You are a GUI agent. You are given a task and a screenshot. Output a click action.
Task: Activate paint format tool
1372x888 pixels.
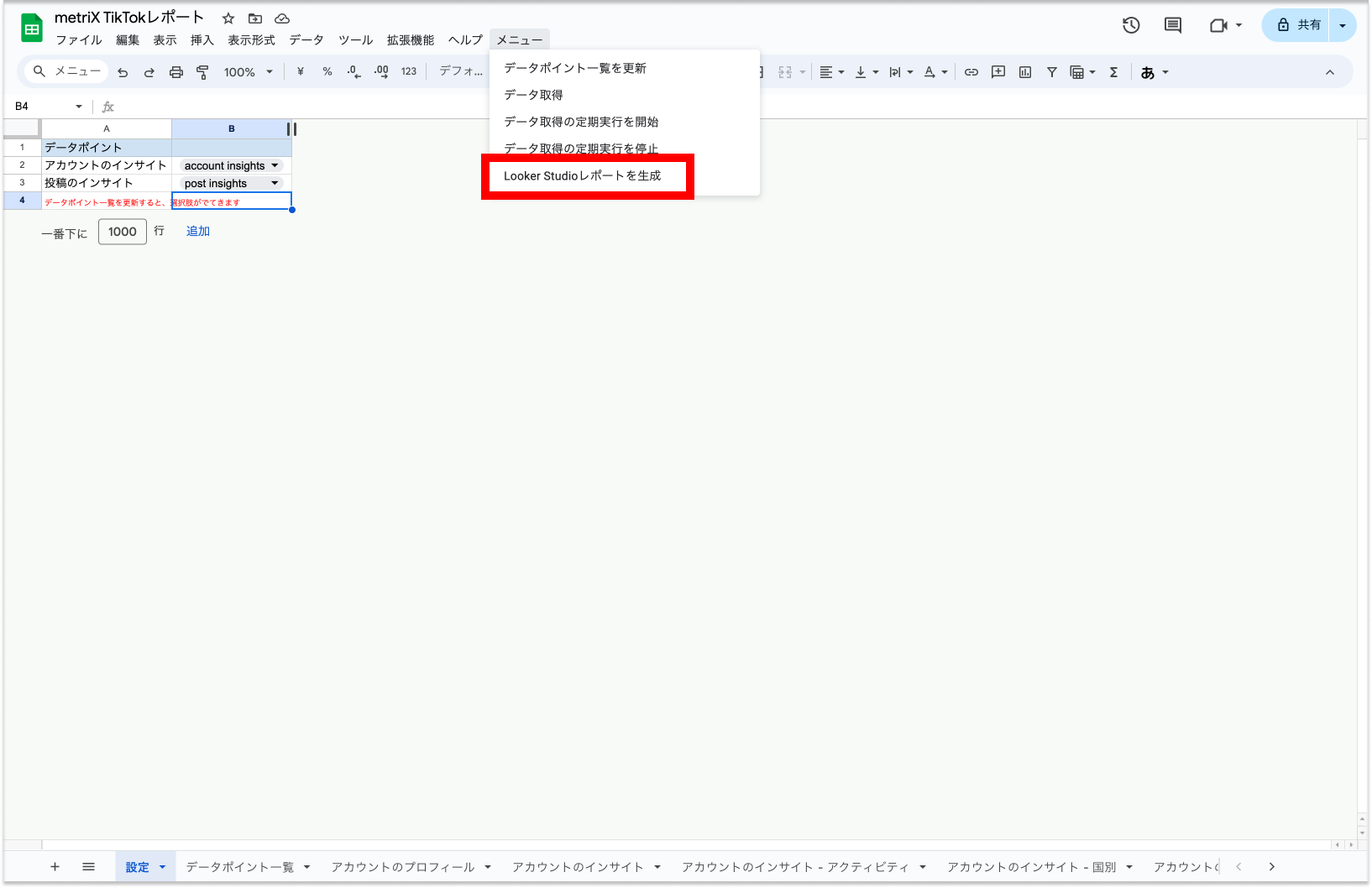coord(202,72)
